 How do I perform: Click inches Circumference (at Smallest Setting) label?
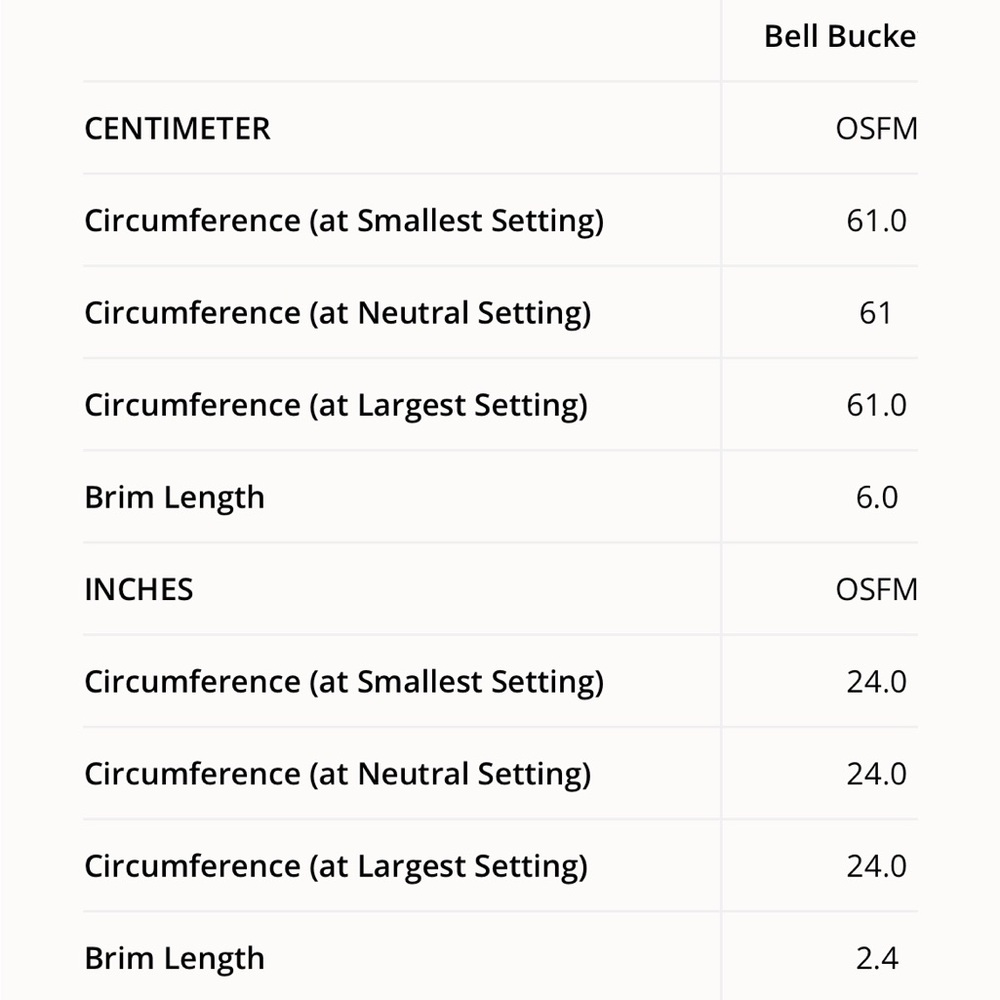pos(344,683)
